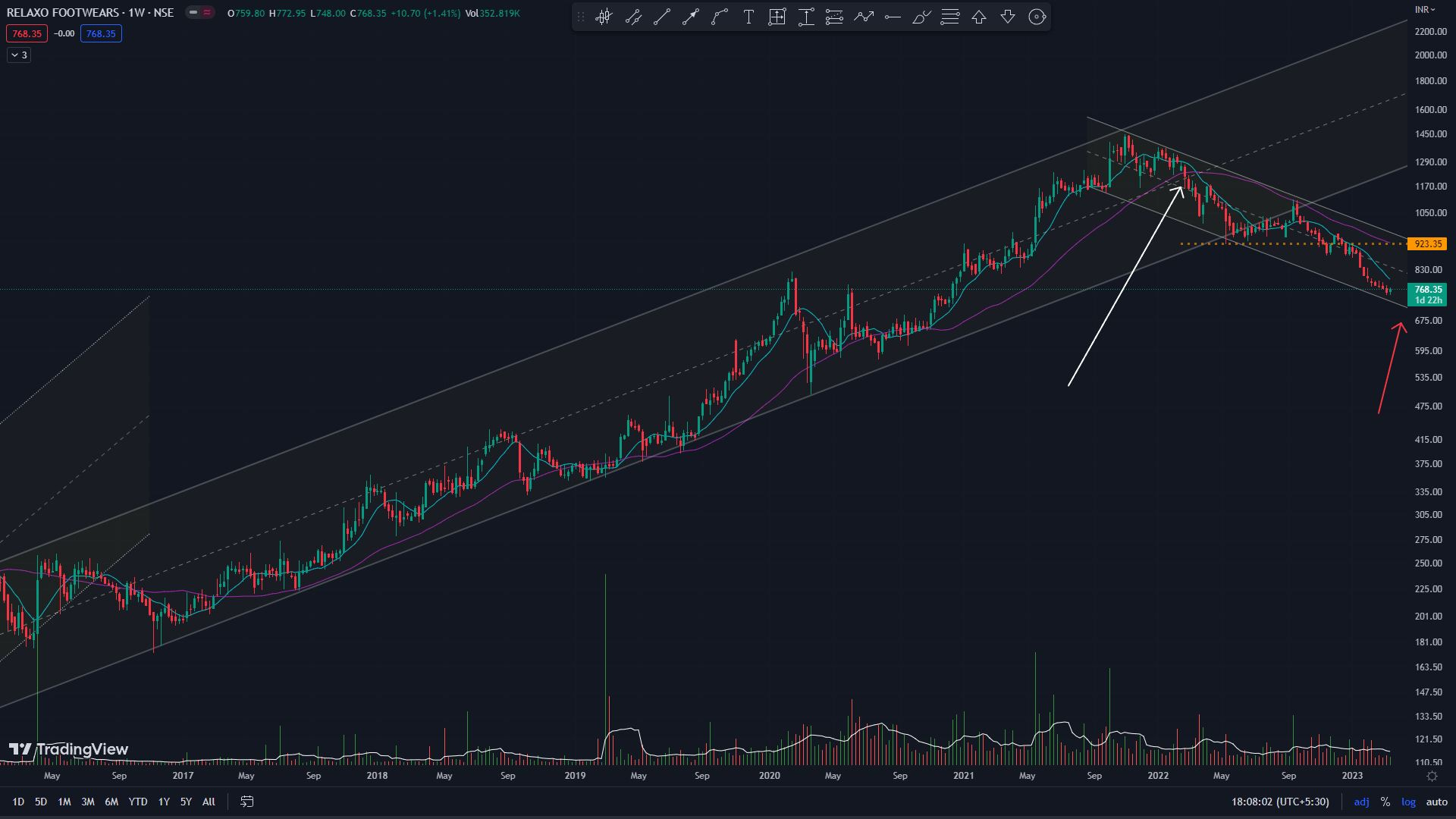
Task: Select the brush drawing tool
Action: pos(921,17)
